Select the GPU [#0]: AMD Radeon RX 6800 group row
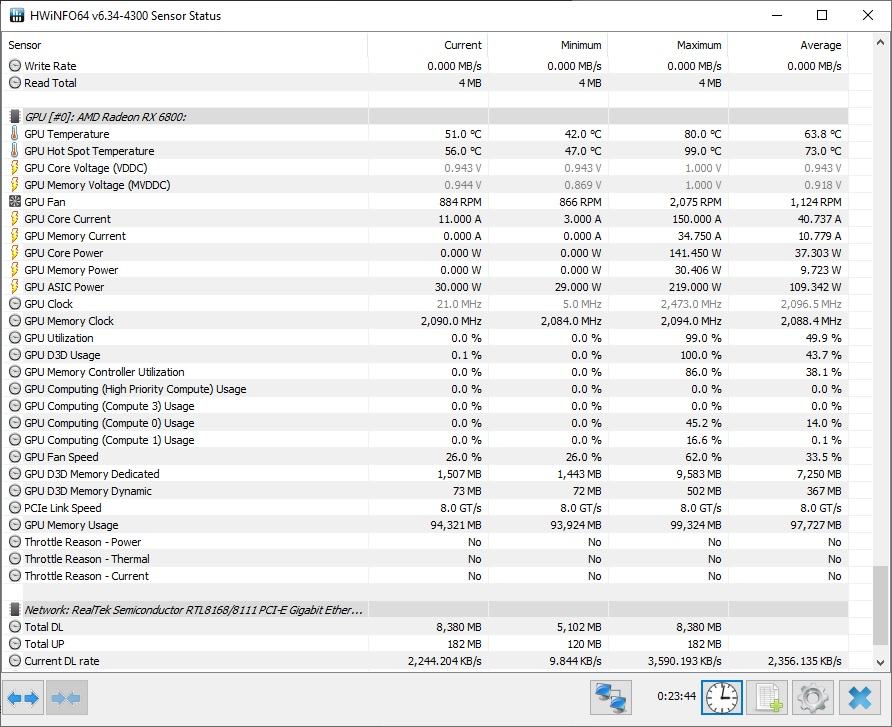This screenshot has height=727, width=892. [x=427, y=117]
